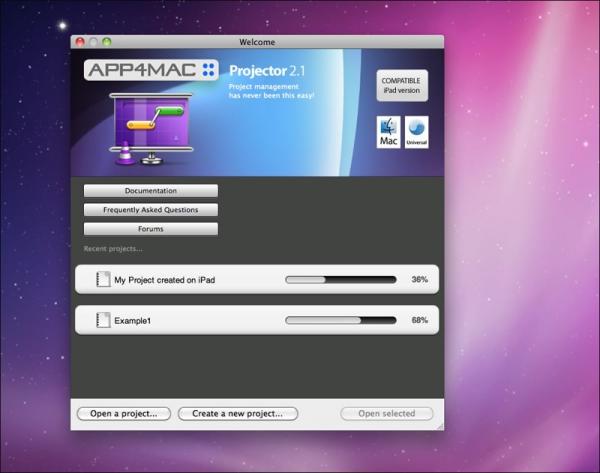Click the Universal badge icon

pyautogui.click(x=417, y=132)
